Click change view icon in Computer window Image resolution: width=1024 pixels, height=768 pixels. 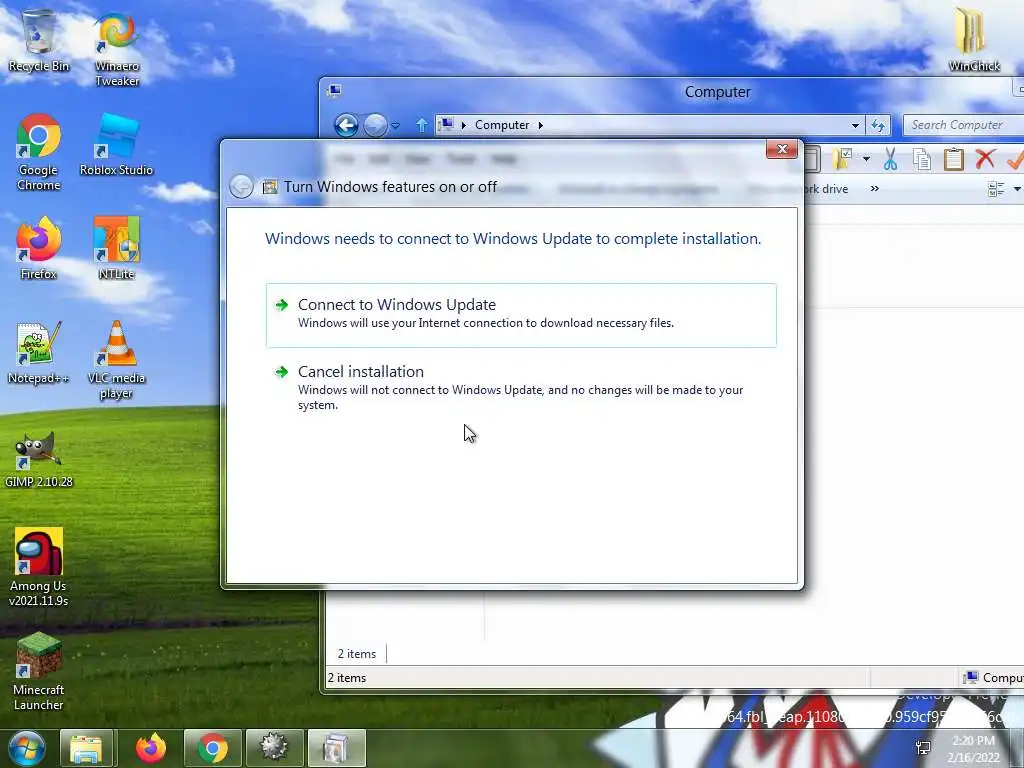[997, 189]
